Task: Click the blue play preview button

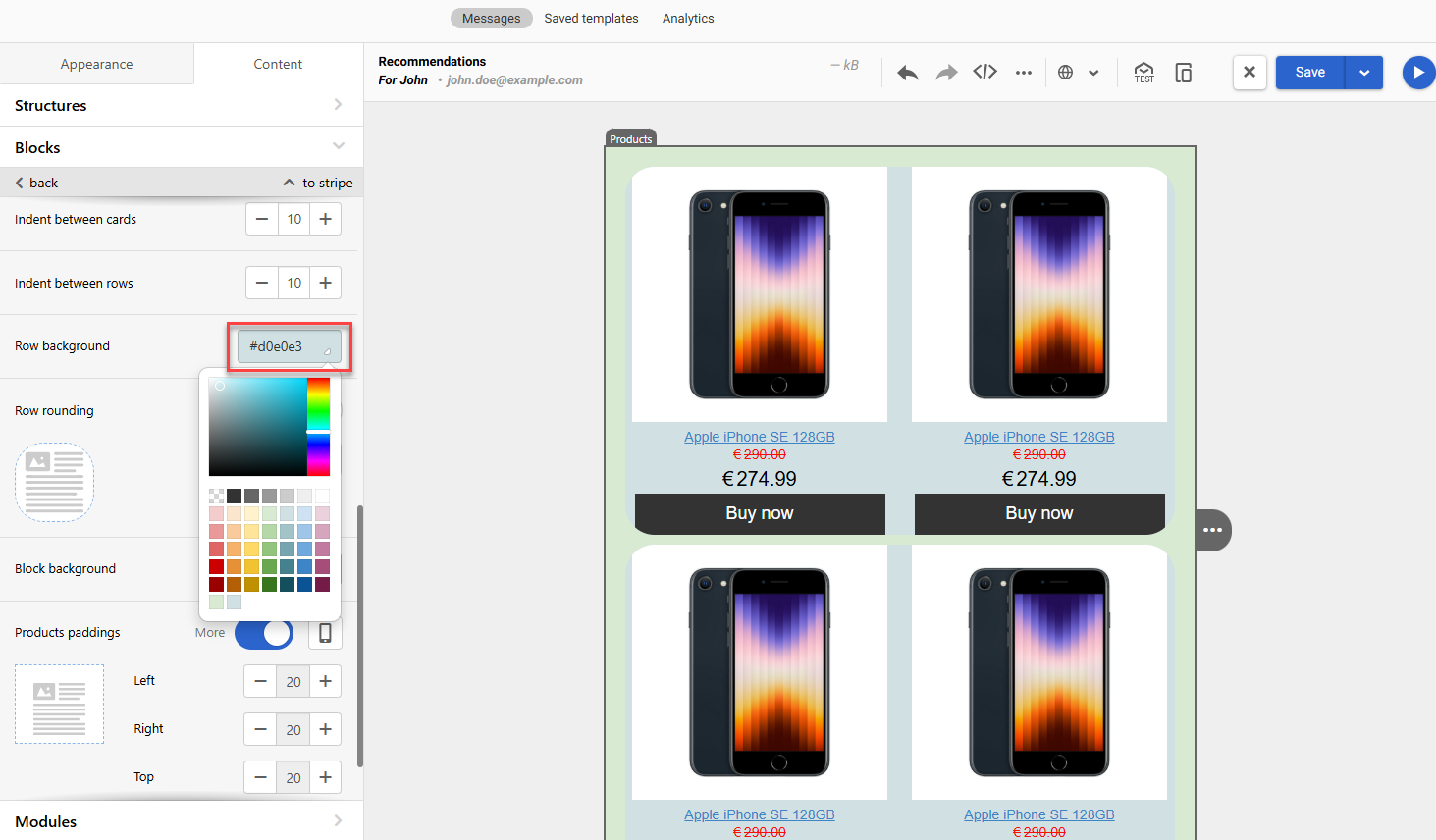Action: click(x=1418, y=73)
